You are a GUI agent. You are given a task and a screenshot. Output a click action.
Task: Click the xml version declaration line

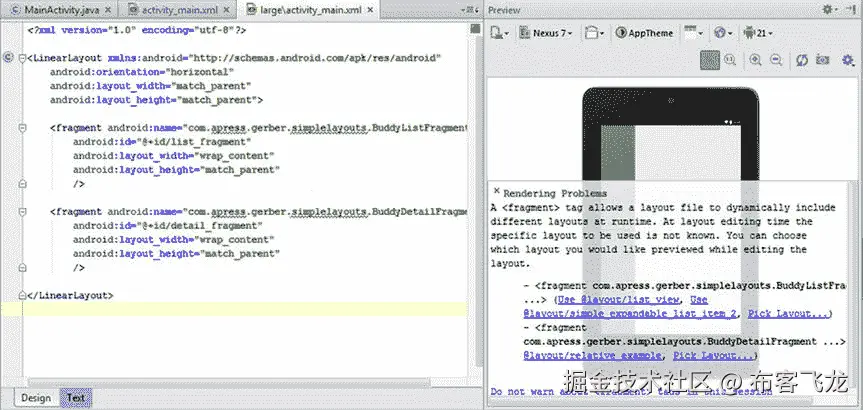pyautogui.click(x=136, y=31)
